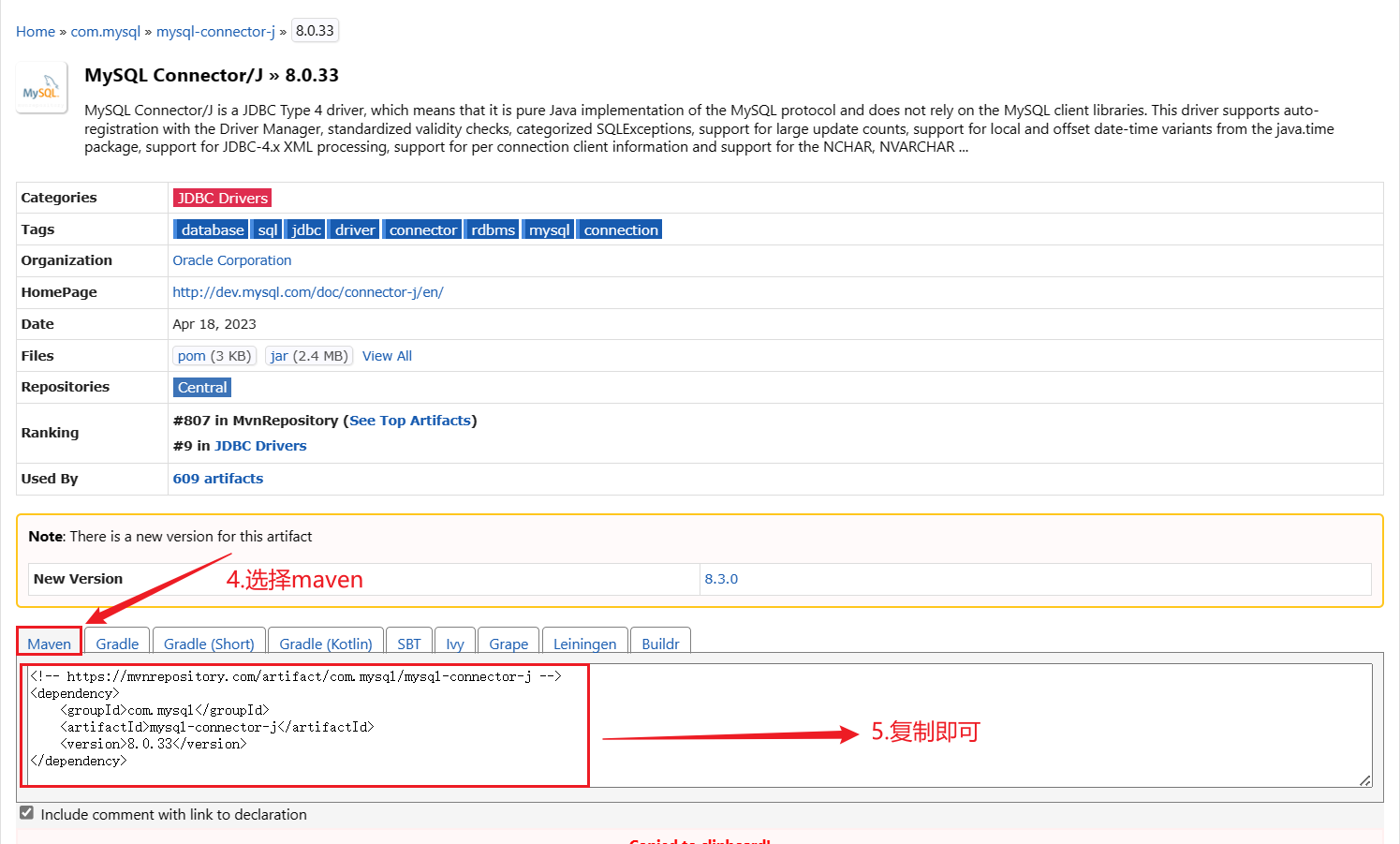Viewport: 1400px width, 844px height.
Task: Open the JDBC Drivers category tag
Action: click(x=222, y=198)
